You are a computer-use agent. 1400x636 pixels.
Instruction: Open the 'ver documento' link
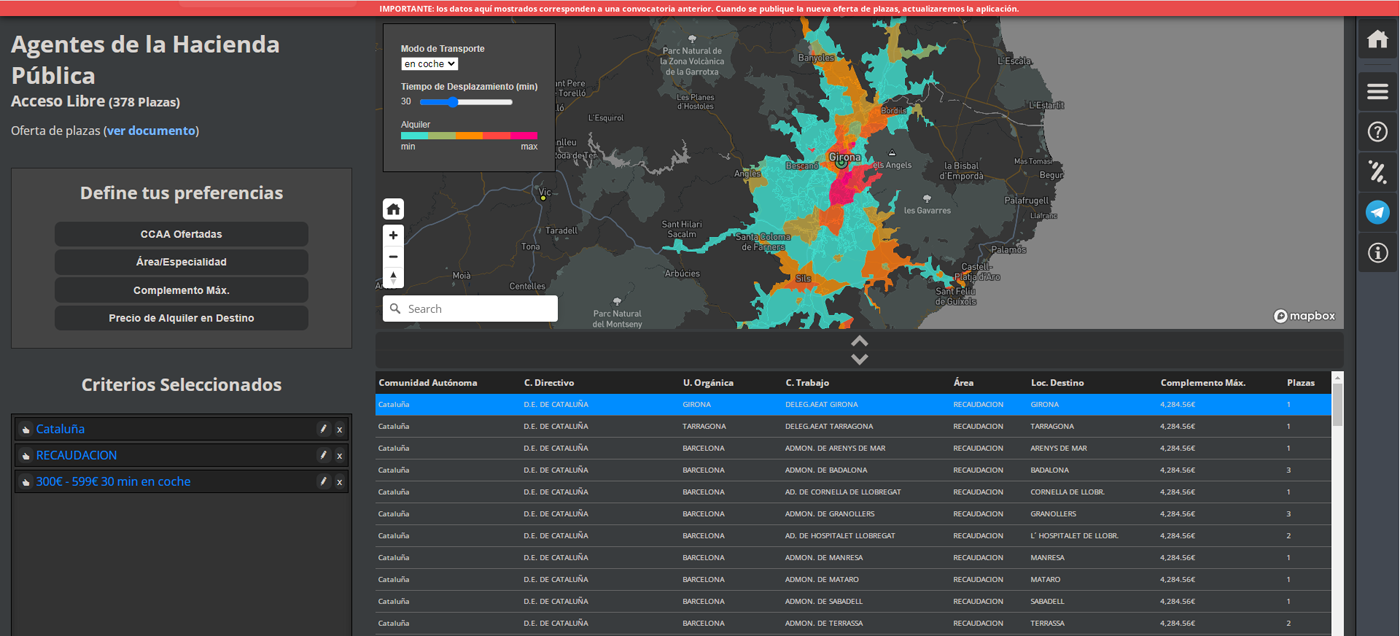click(152, 131)
